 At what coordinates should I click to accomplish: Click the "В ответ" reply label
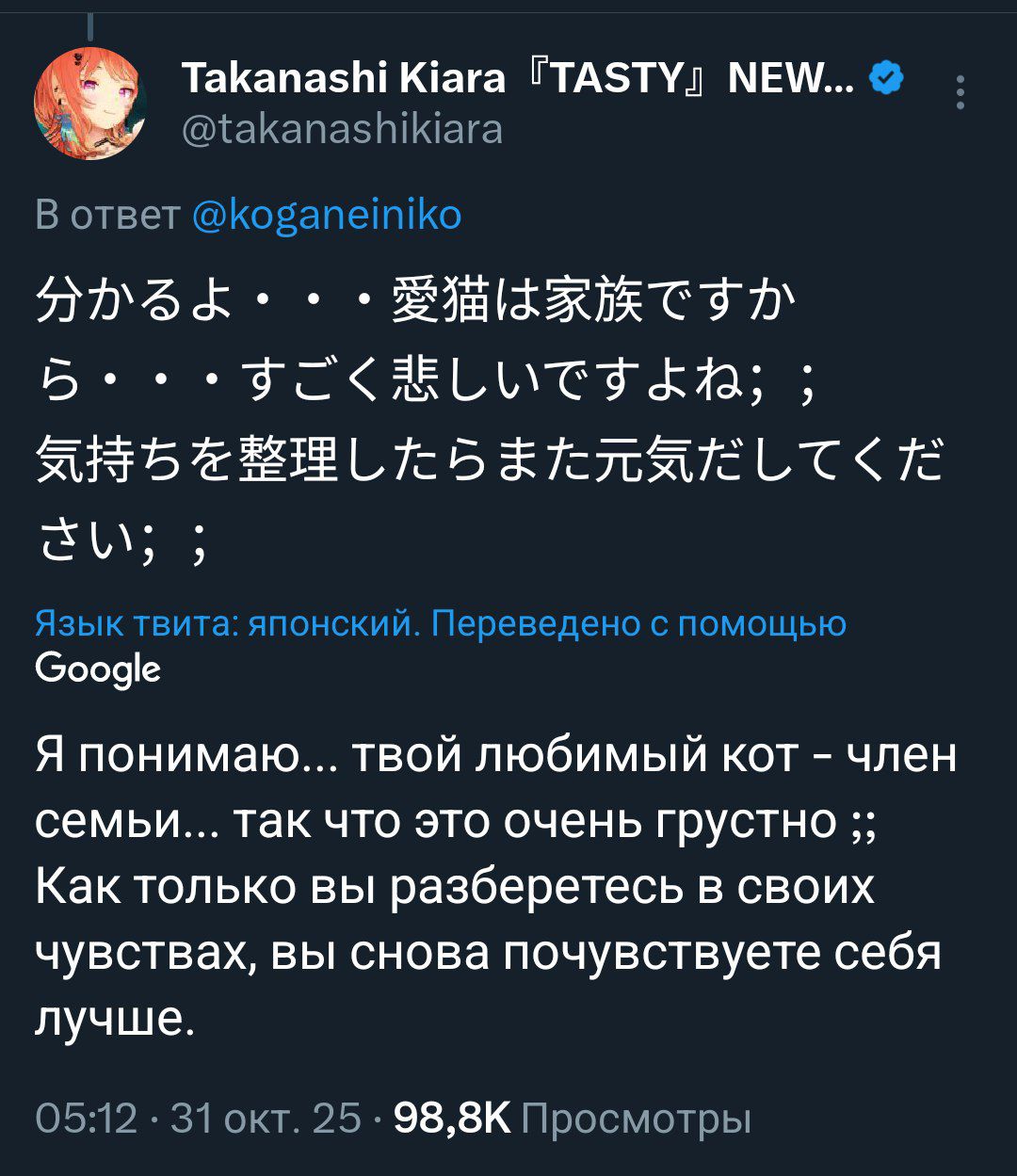point(106,215)
